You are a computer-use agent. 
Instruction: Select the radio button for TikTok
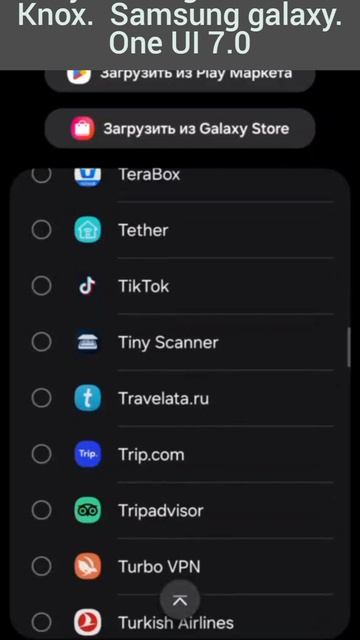click(x=41, y=286)
